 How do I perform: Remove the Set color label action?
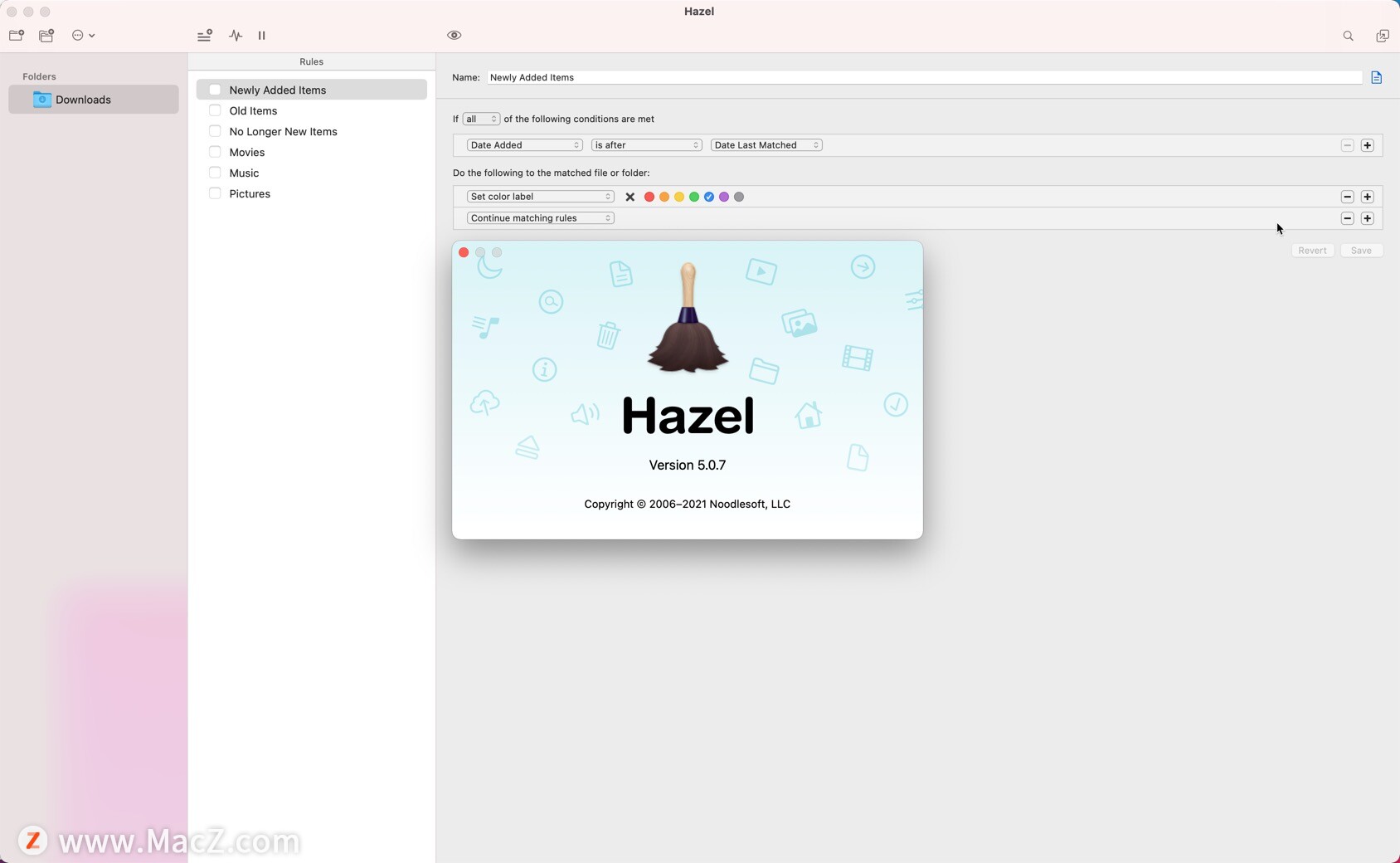[1347, 197]
